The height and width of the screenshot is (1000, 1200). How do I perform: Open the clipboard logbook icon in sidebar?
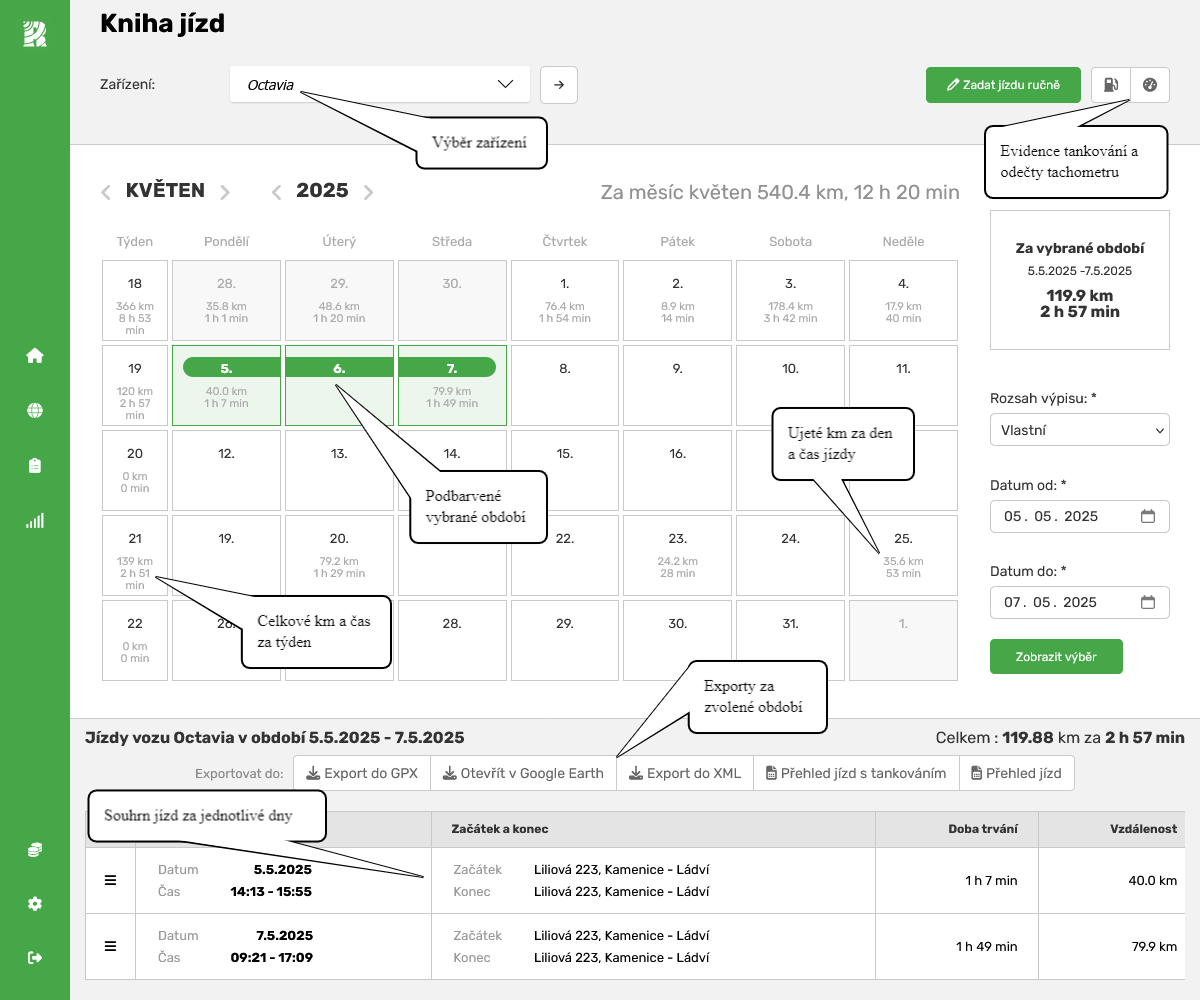point(35,466)
